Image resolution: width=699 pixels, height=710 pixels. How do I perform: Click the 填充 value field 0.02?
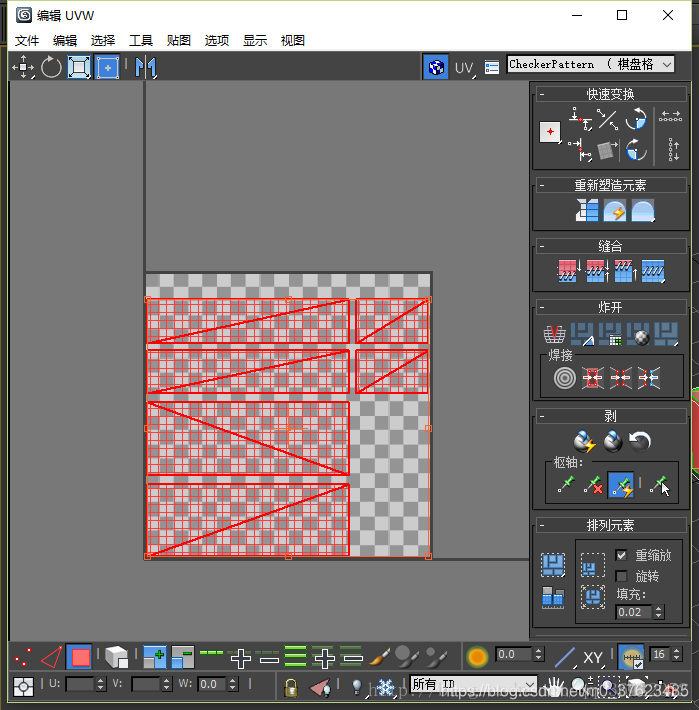pyautogui.click(x=634, y=612)
